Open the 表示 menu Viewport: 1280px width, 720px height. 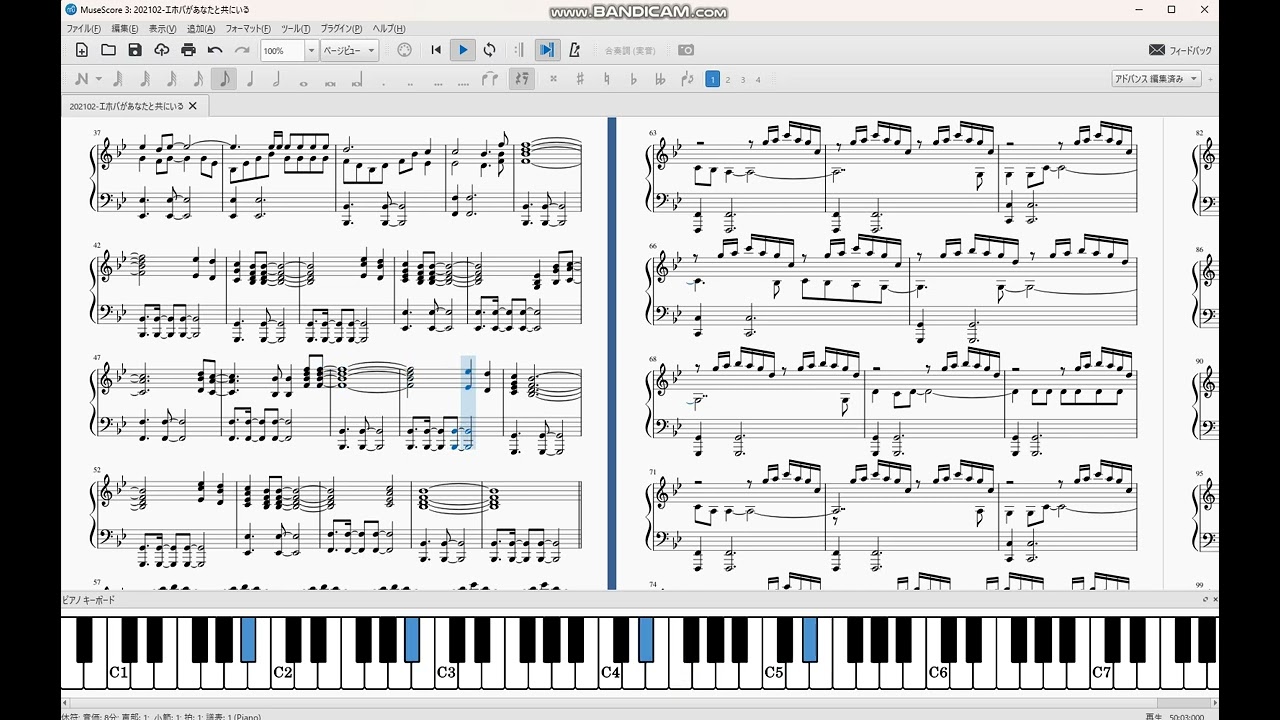click(x=162, y=29)
